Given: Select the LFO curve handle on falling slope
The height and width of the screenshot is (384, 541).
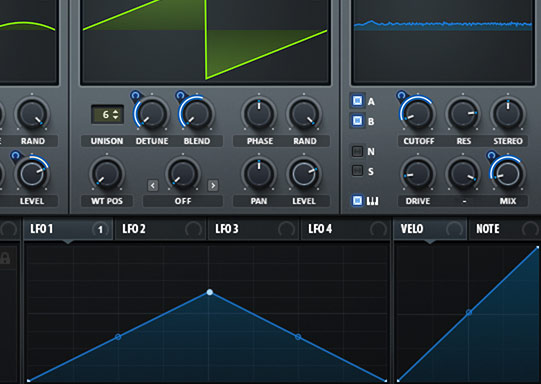Looking at the screenshot, I should click(298, 336).
